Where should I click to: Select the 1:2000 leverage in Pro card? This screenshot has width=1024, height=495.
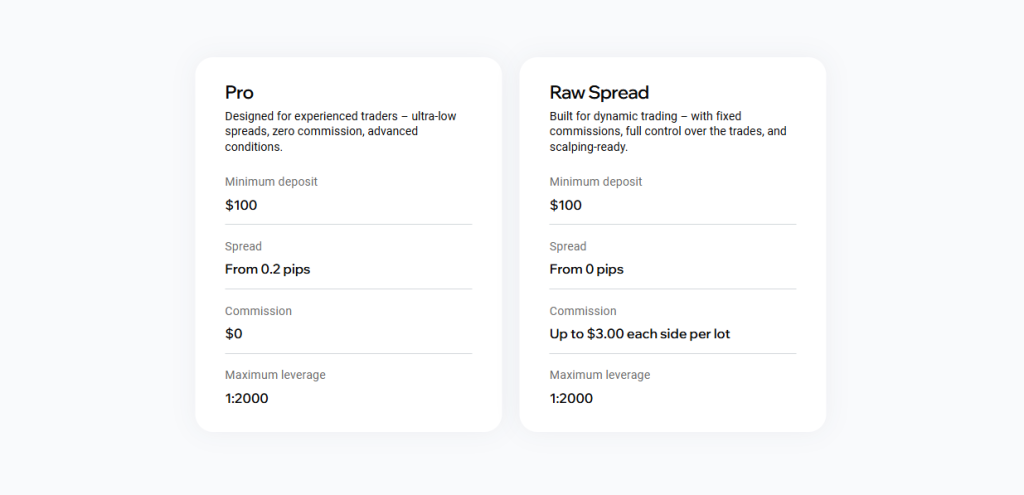pyautogui.click(x=246, y=398)
